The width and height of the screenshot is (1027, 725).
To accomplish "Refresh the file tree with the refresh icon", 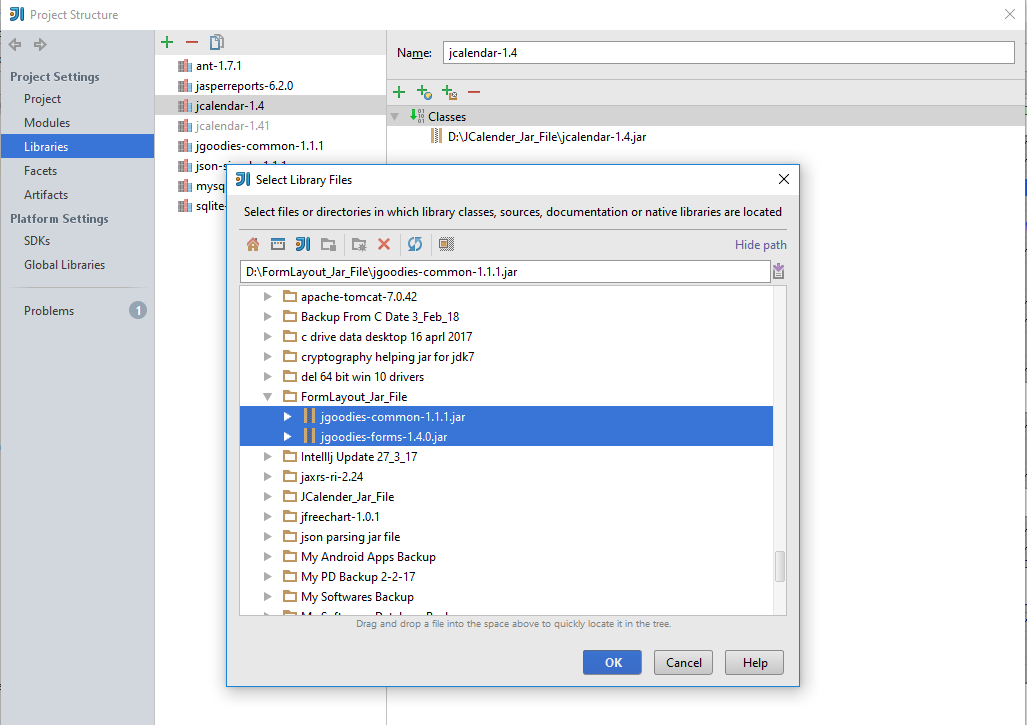I will [x=414, y=244].
